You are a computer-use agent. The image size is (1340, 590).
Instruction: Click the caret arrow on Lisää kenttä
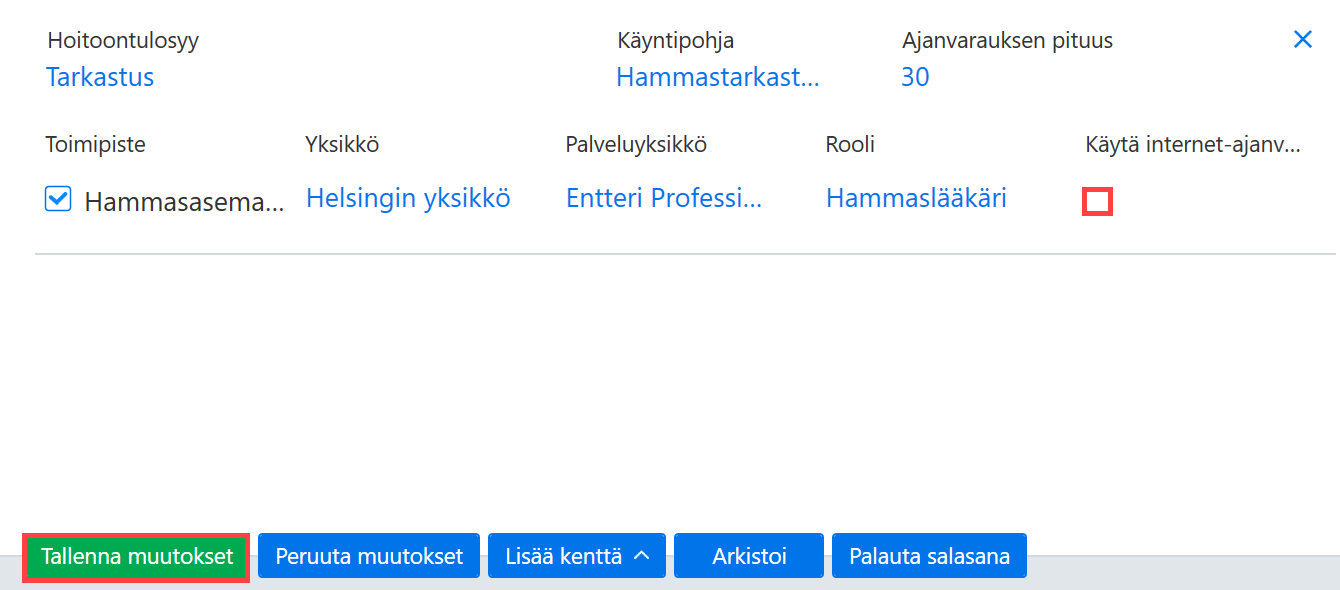642,555
